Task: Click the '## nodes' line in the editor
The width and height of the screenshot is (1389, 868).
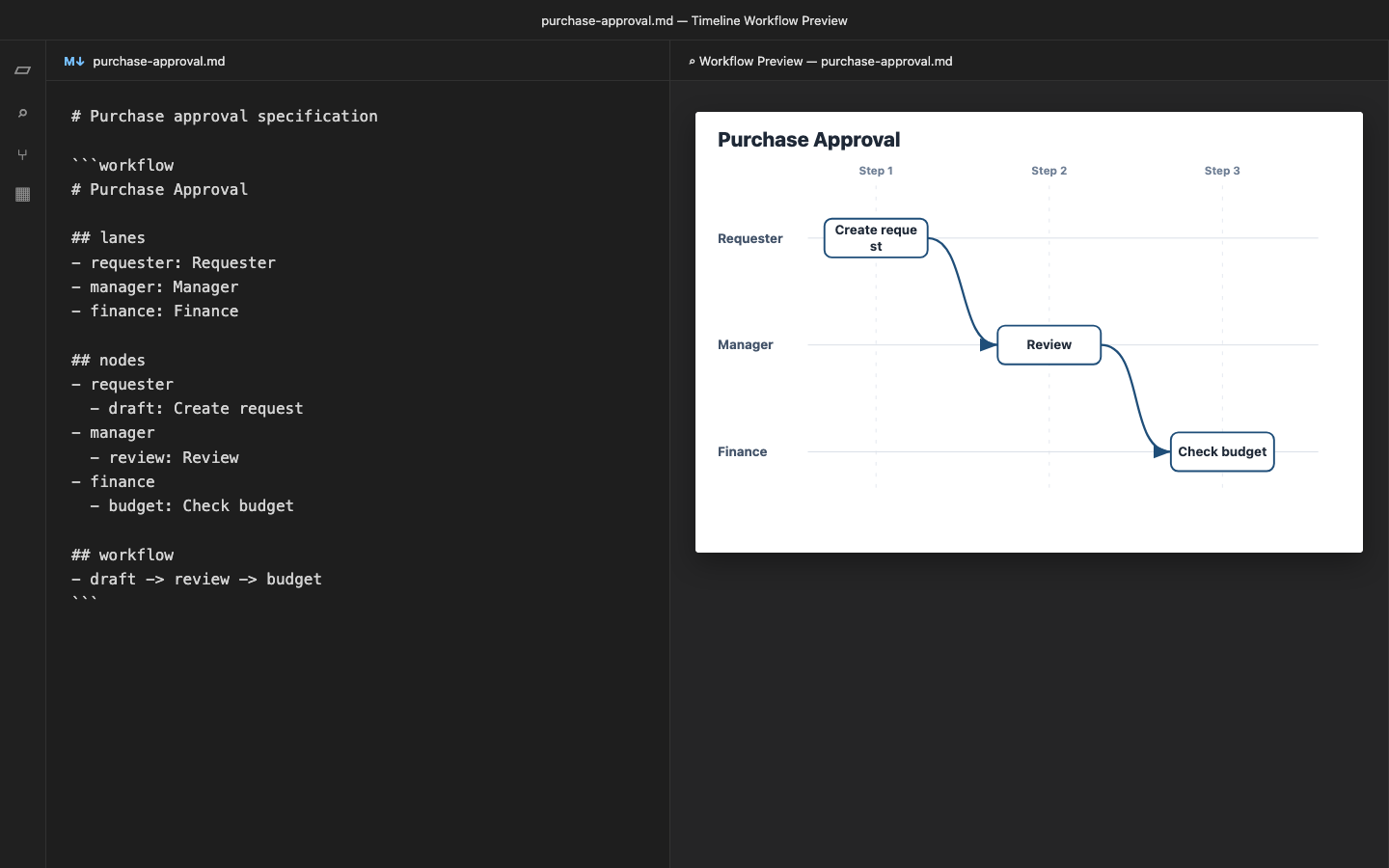Action: (108, 360)
